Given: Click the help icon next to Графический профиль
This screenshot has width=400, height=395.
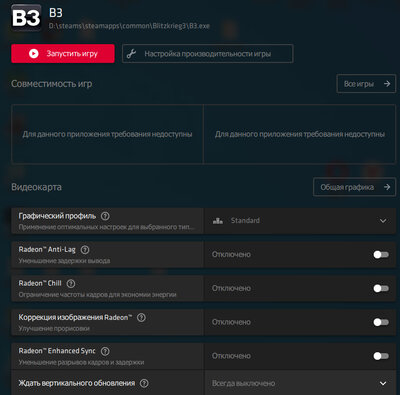Looking at the screenshot, I should click(105, 216).
